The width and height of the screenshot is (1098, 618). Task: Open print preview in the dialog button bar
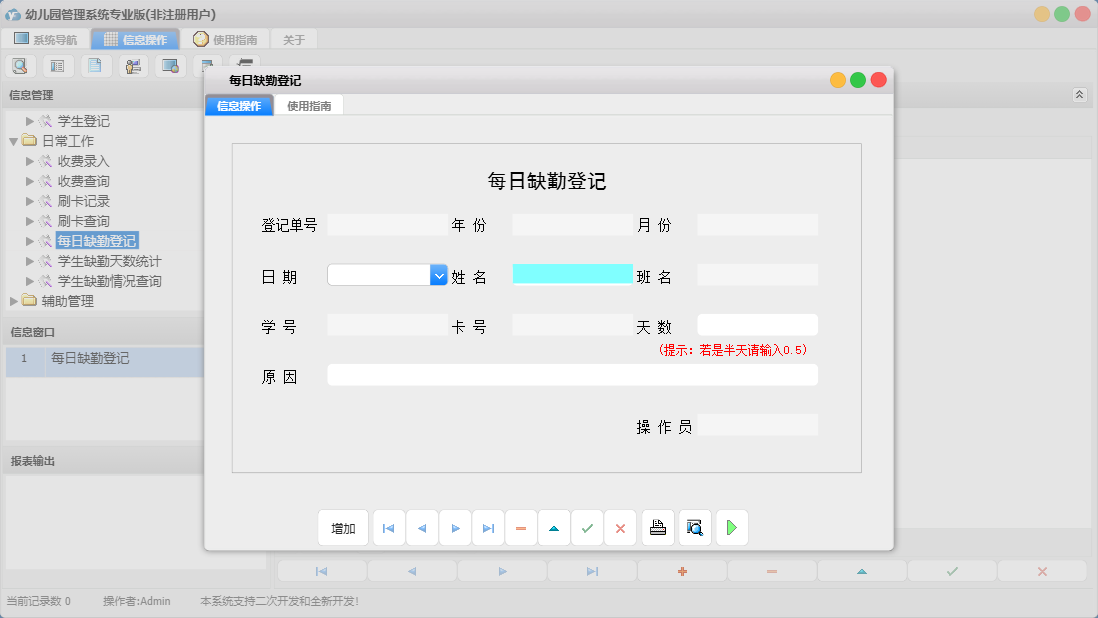tap(694, 527)
